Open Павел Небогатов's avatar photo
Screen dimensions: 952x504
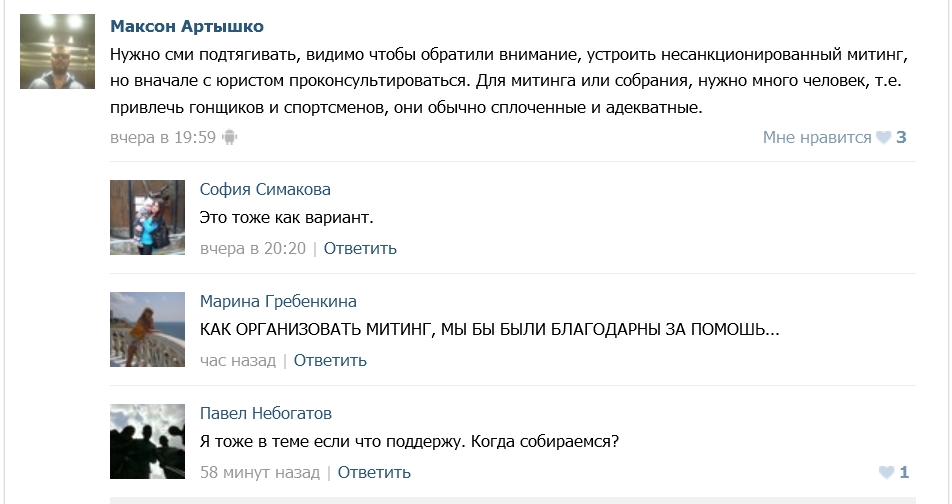(148, 441)
